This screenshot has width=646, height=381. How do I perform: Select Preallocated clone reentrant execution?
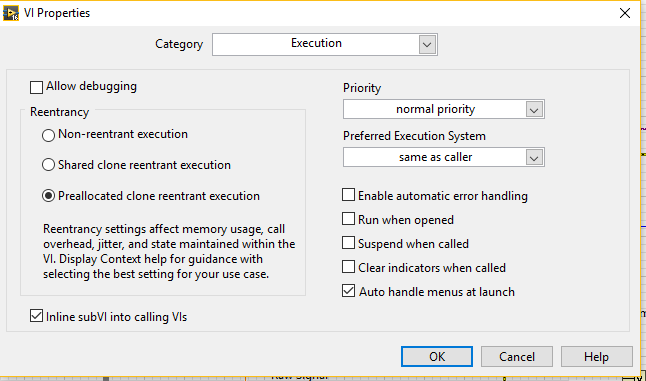click(x=48, y=196)
